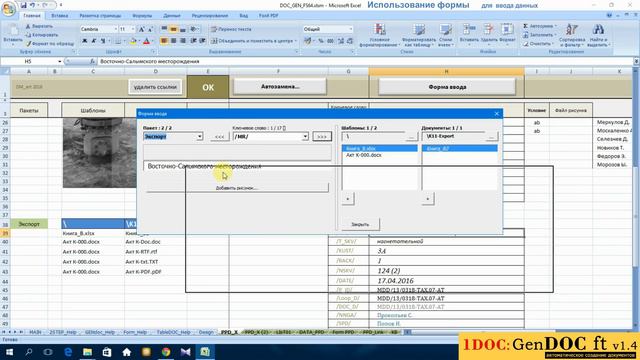Screen dimensions: 640x360
Task: Click the Автозамена... button
Action: pyautogui.click(x=280, y=87)
